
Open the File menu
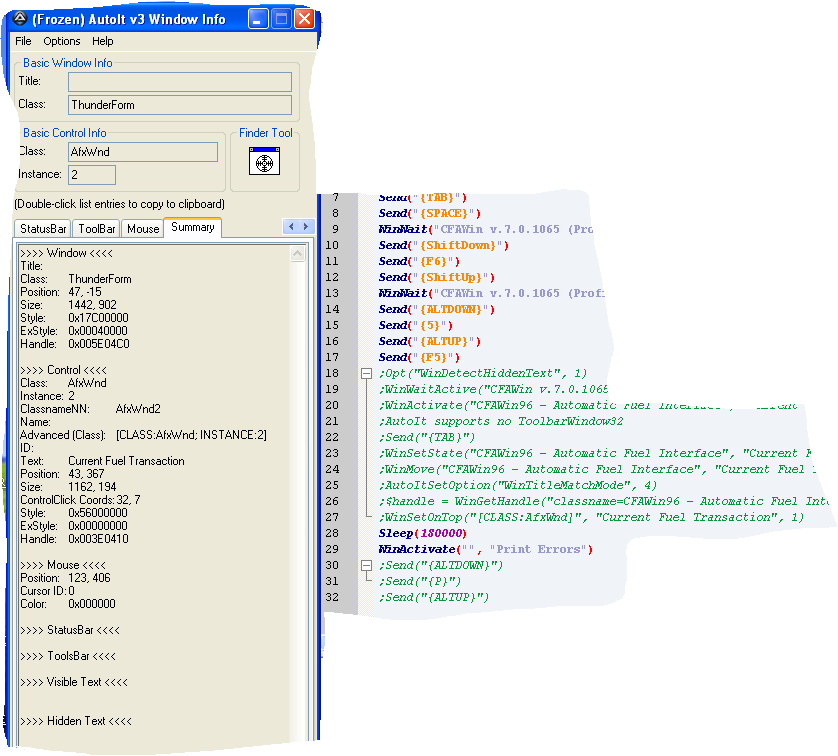click(x=23, y=41)
